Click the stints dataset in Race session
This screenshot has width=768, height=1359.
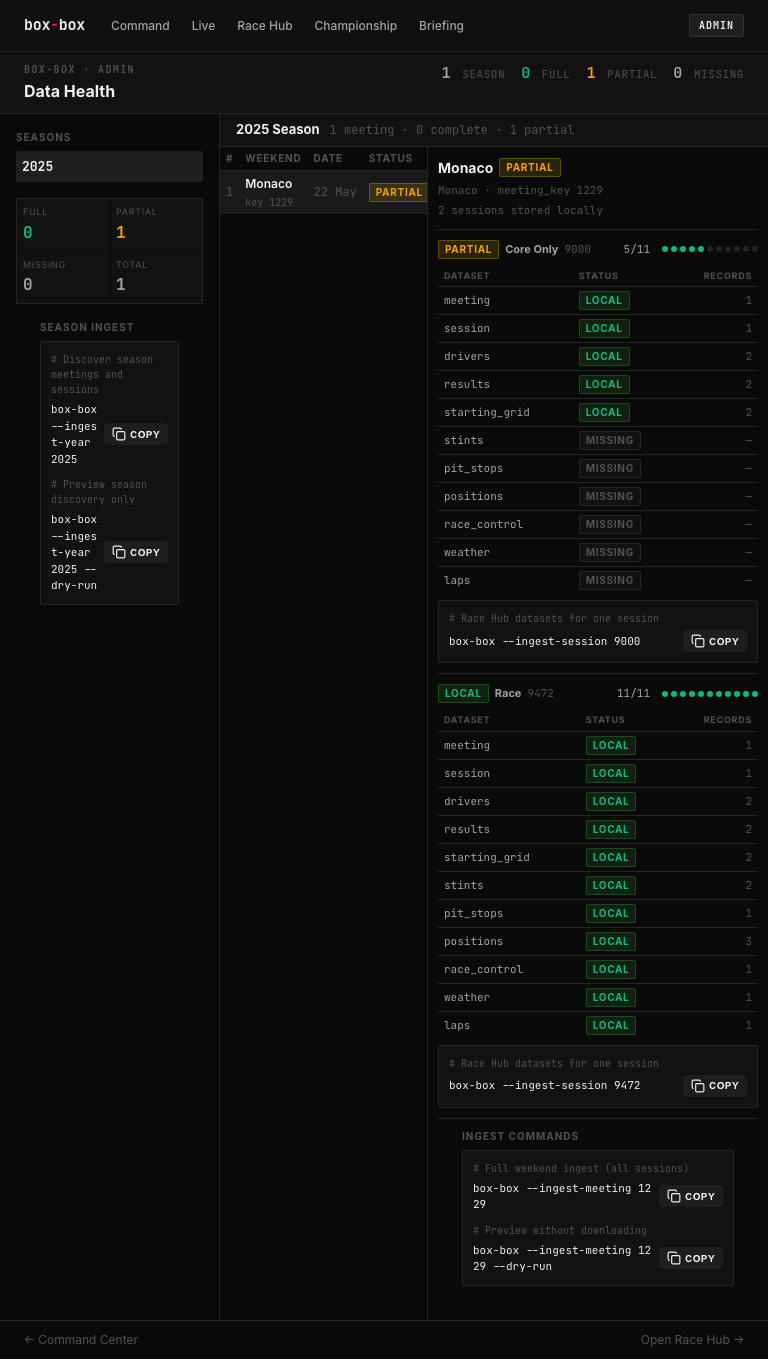pos(464,885)
